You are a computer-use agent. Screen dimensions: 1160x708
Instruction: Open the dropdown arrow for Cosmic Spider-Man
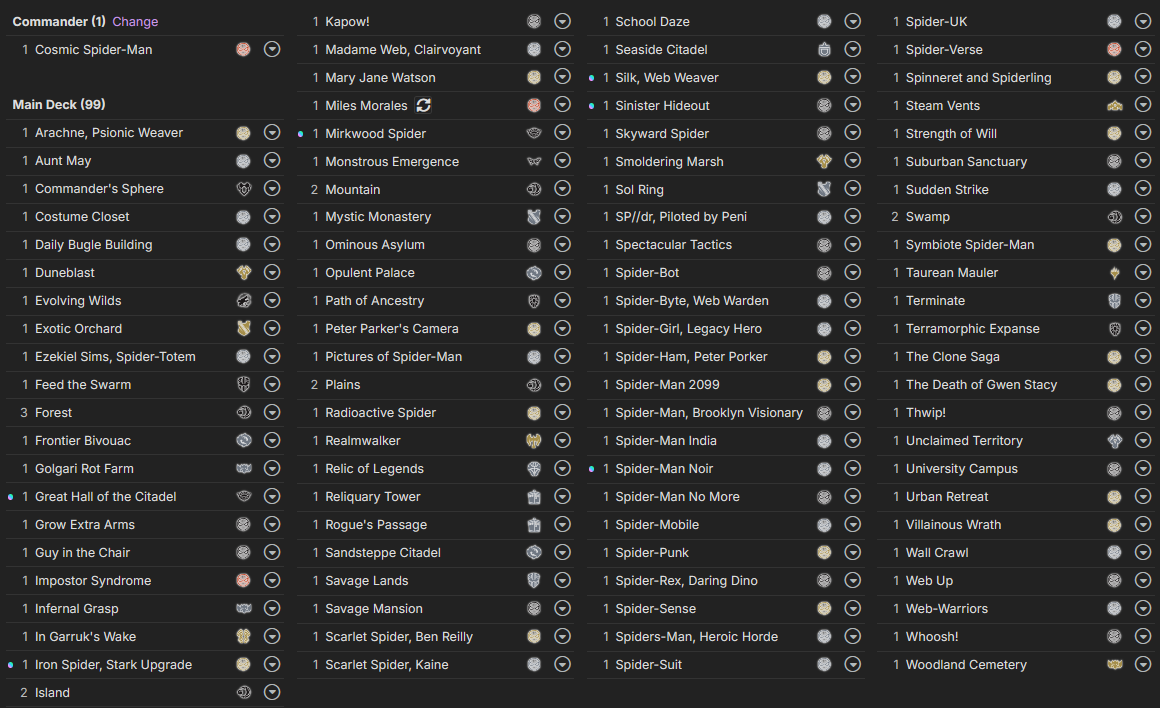272,50
